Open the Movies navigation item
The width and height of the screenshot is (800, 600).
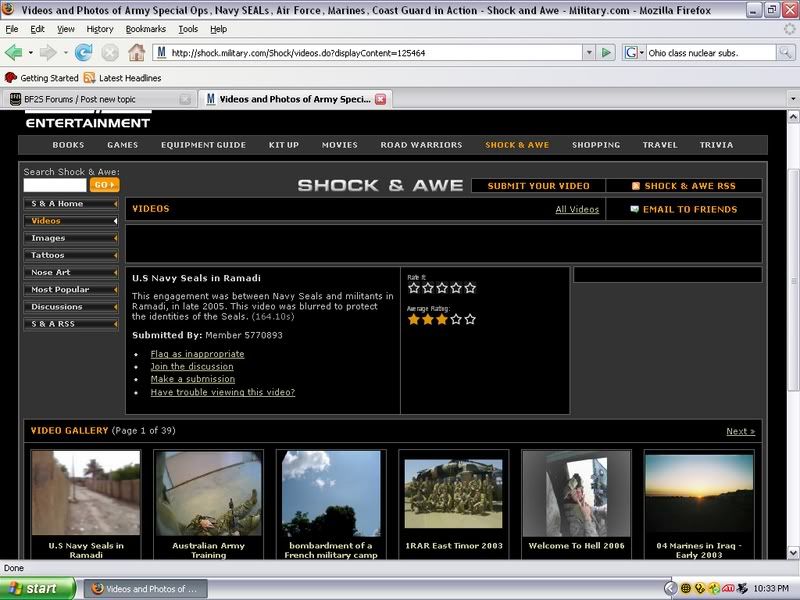(x=340, y=145)
